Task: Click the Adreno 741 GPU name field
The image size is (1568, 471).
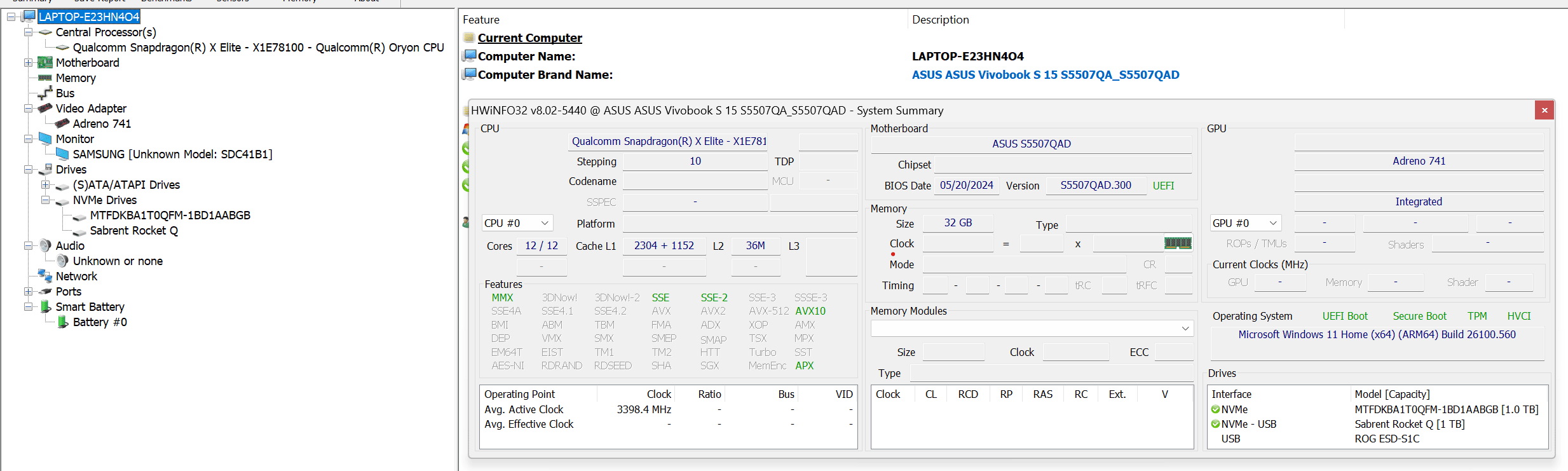Action: pyautogui.click(x=1419, y=161)
